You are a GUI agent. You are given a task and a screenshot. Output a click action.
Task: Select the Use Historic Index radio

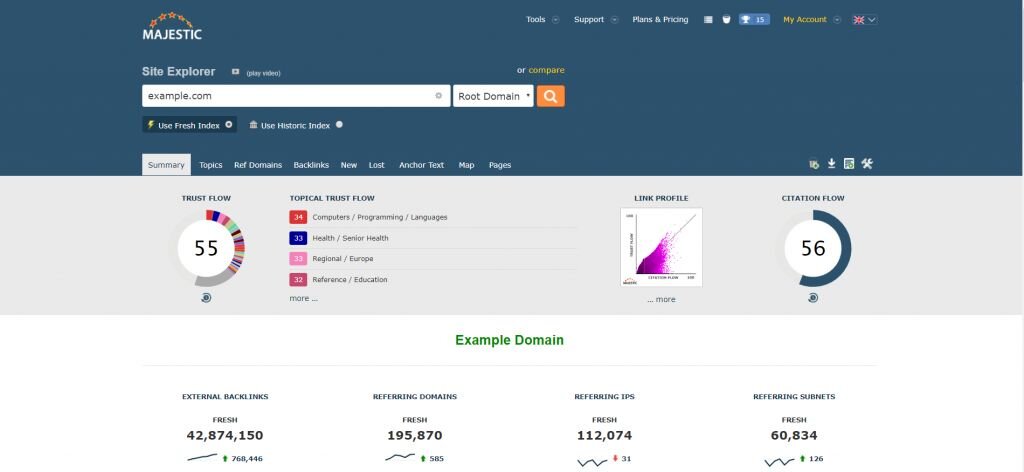click(339, 124)
